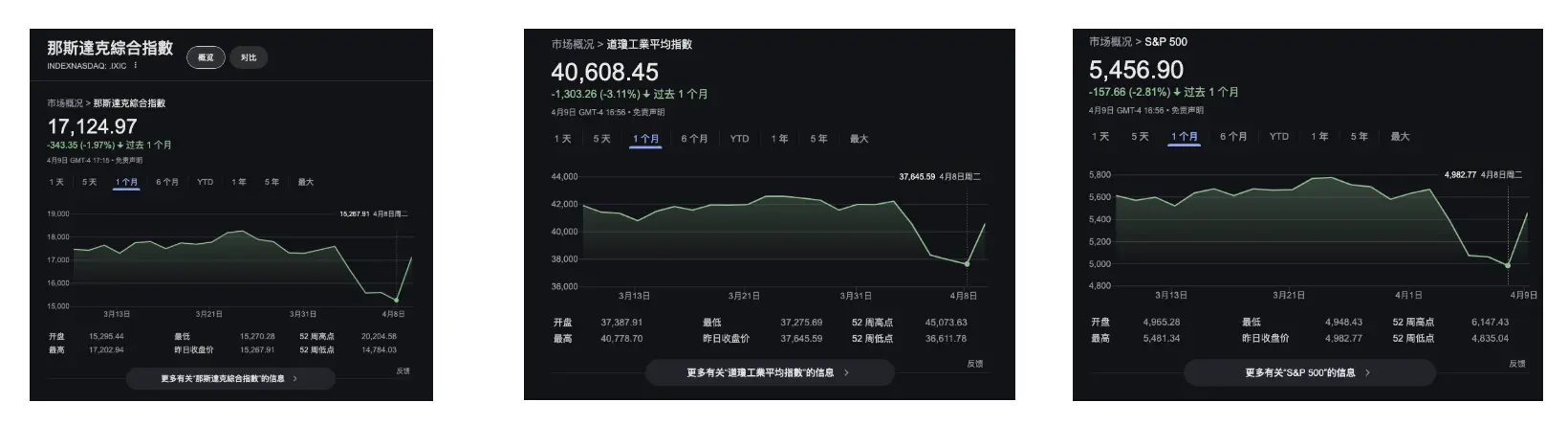Image resolution: width=1568 pixels, height=425 pixels.
Task: Click the 52-week low value 36,611.78
Action: click(946, 338)
